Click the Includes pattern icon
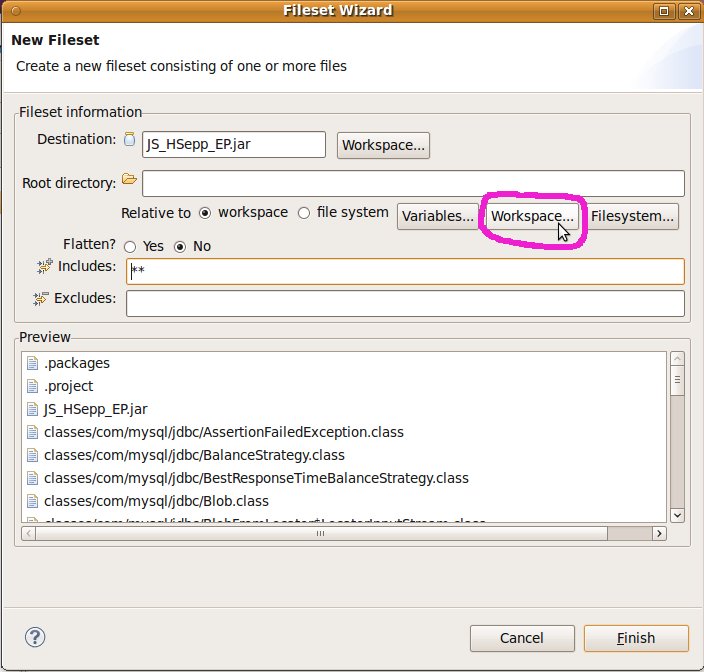 (43, 268)
